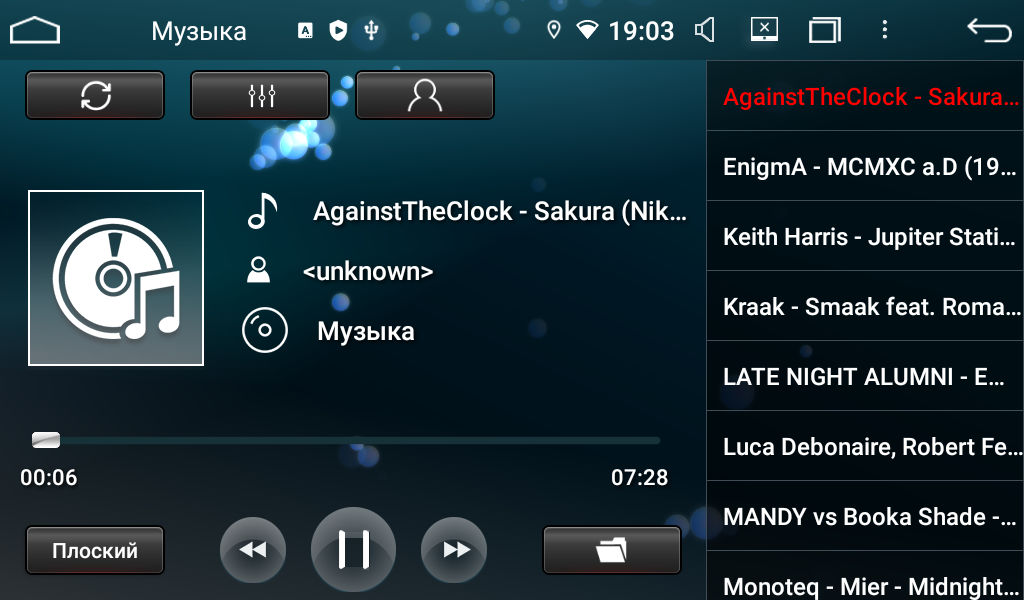This screenshot has width=1024, height=600.
Task: Tap the screen-off display icon
Action: [x=765, y=29]
